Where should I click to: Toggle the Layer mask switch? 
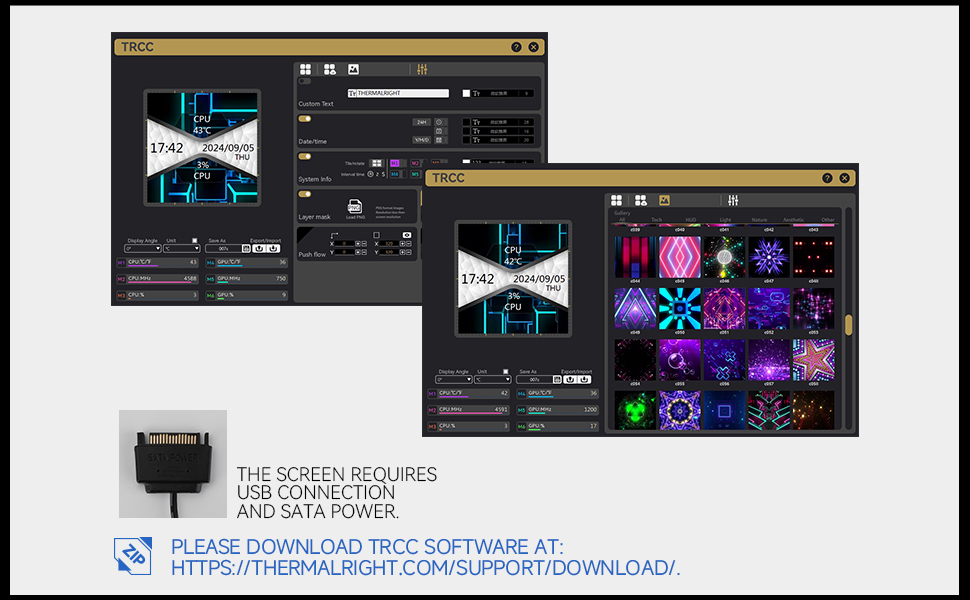(x=304, y=194)
